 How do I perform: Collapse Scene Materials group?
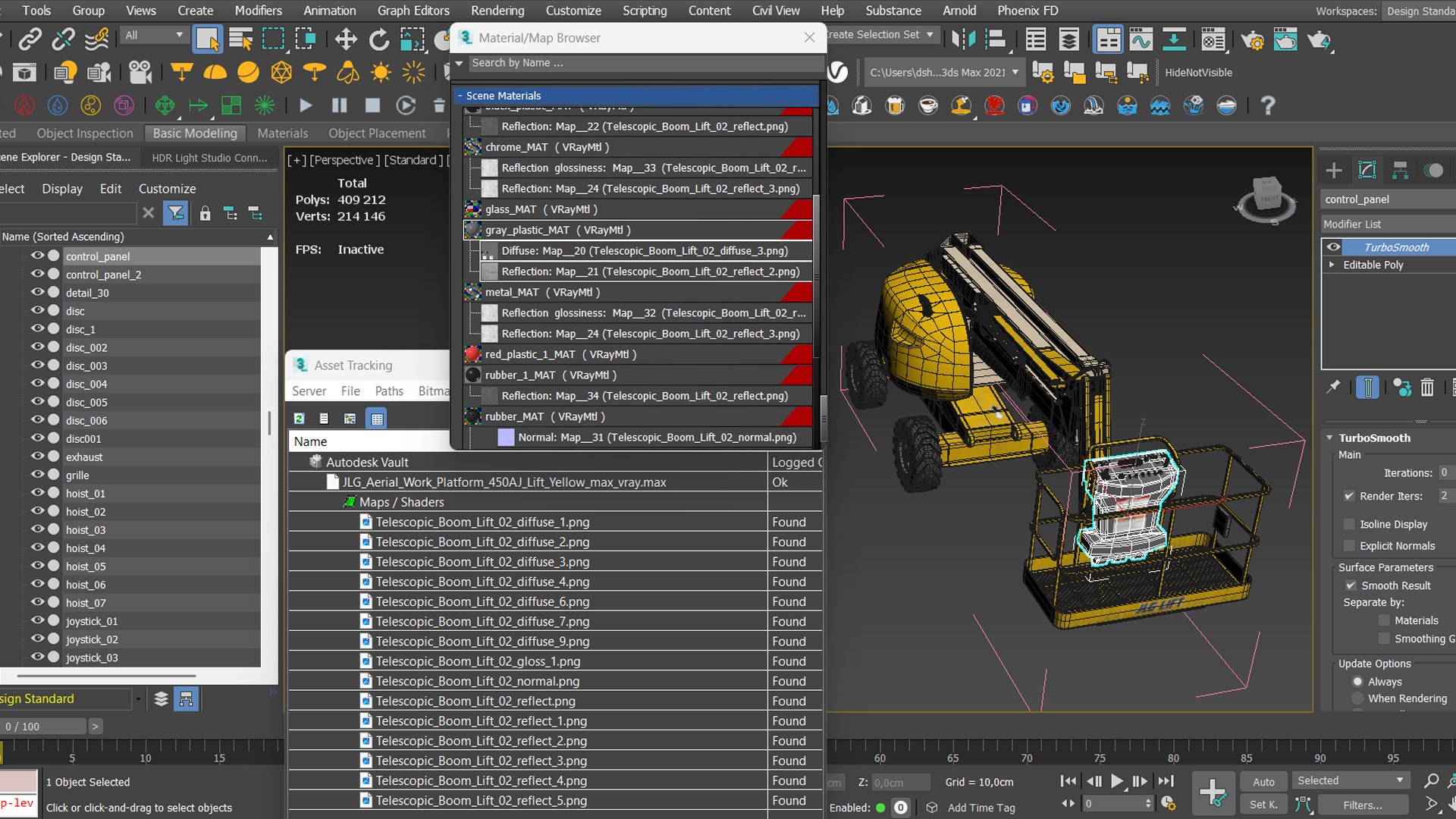[460, 96]
